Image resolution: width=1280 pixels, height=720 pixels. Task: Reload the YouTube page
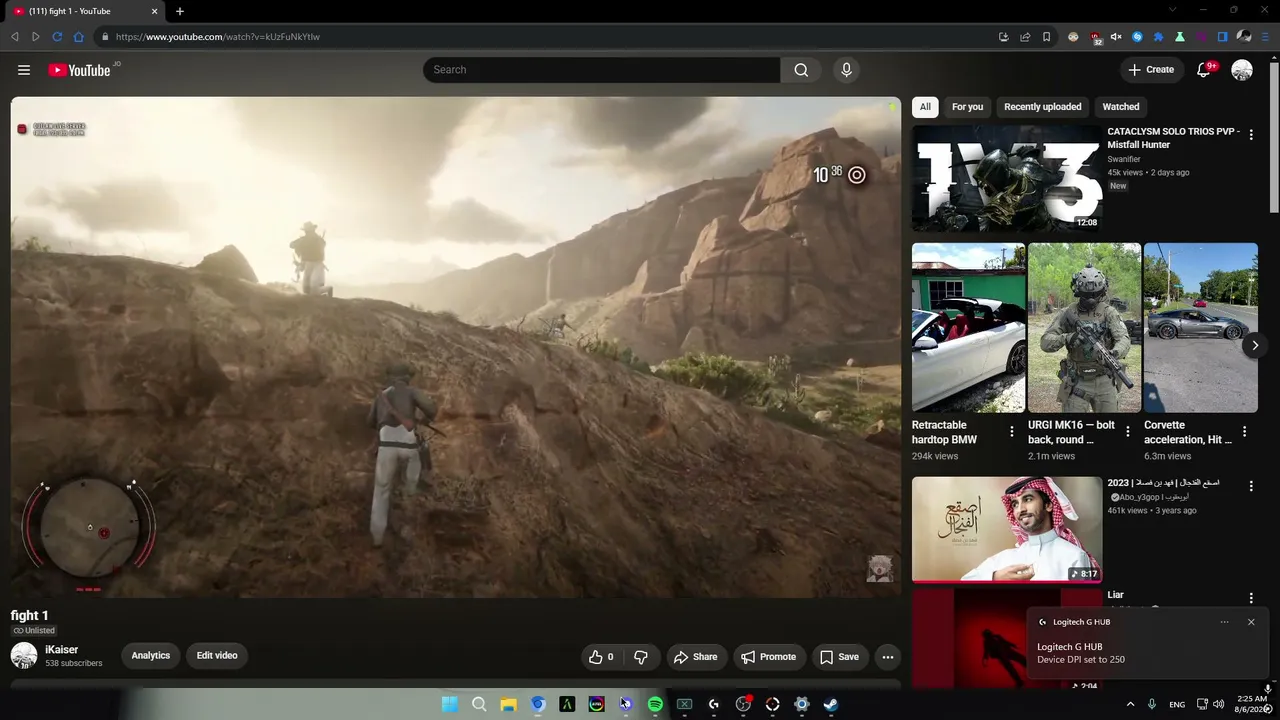pos(57,37)
